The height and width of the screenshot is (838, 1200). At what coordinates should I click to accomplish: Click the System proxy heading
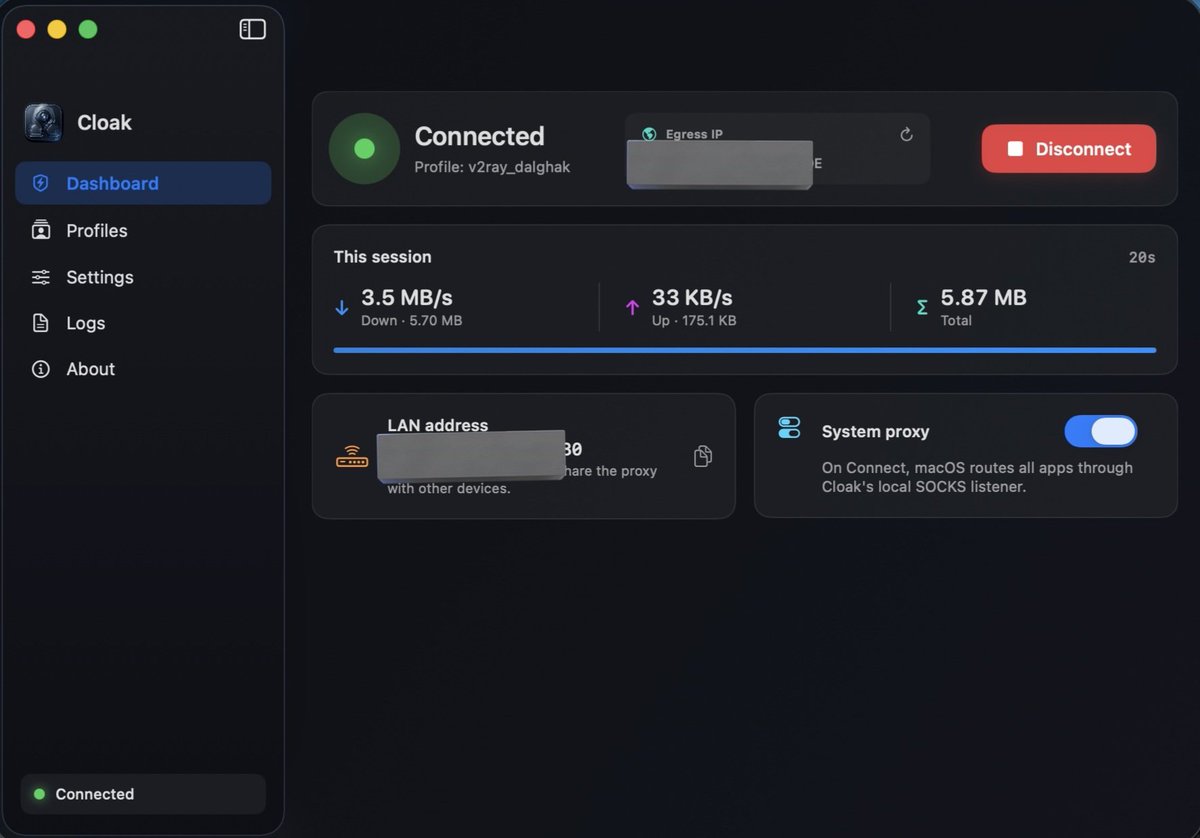876,432
